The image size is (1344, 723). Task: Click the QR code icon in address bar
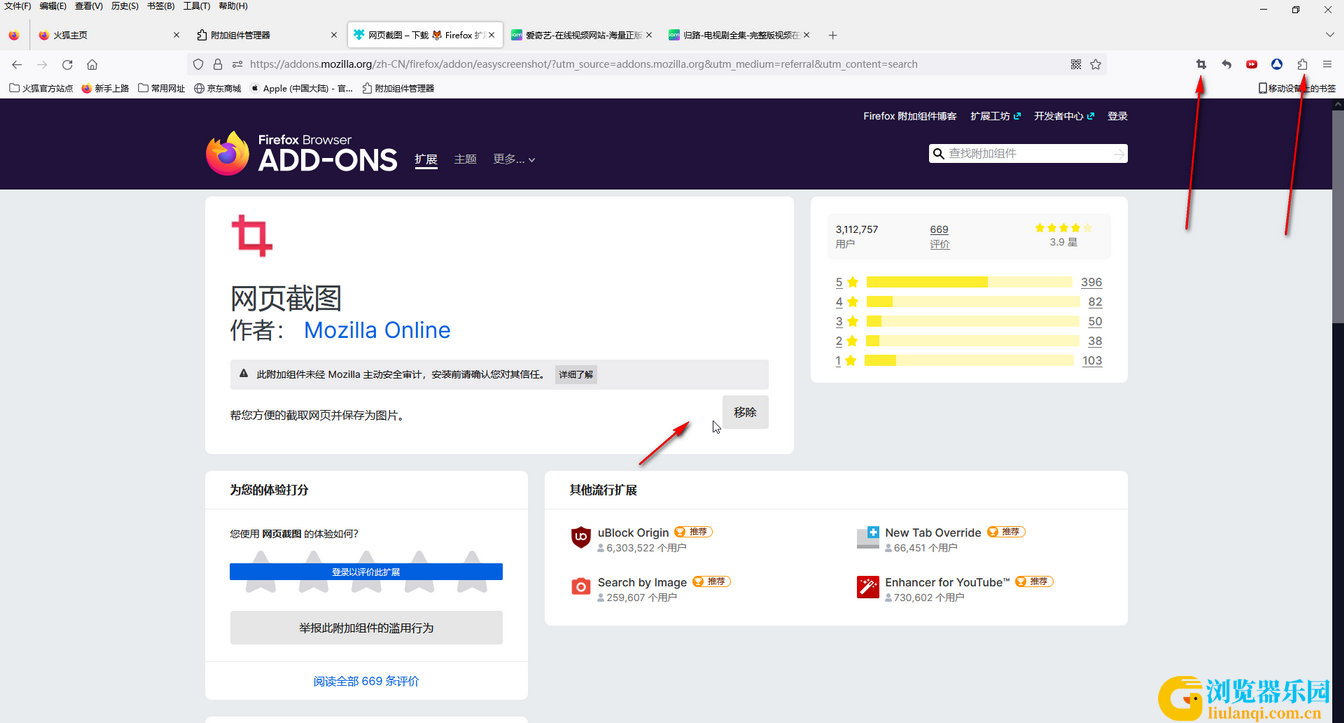pyautogui.click(x=1076, y=64)
